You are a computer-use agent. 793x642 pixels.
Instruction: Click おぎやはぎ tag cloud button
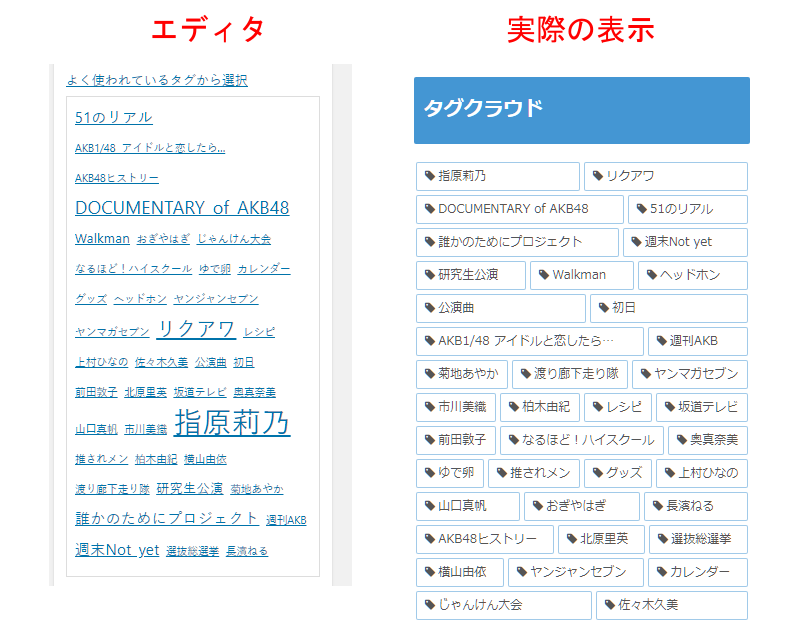[582, 506]
